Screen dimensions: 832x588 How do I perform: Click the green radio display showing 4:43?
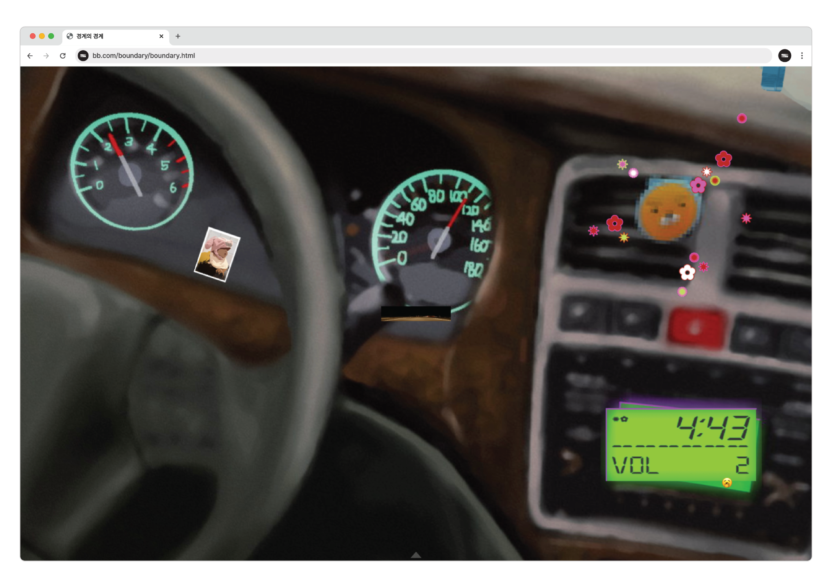click(x=683, y=445)
